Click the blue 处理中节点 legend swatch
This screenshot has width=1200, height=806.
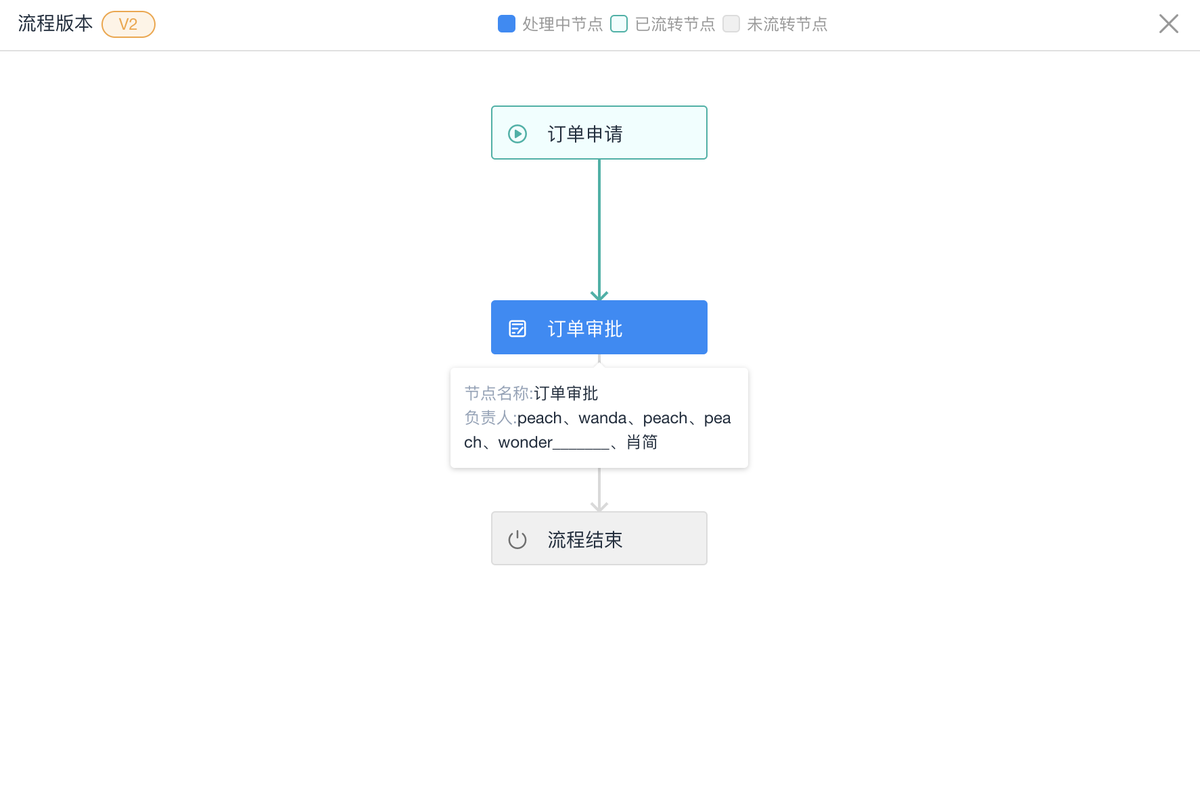tap(507, 24)
